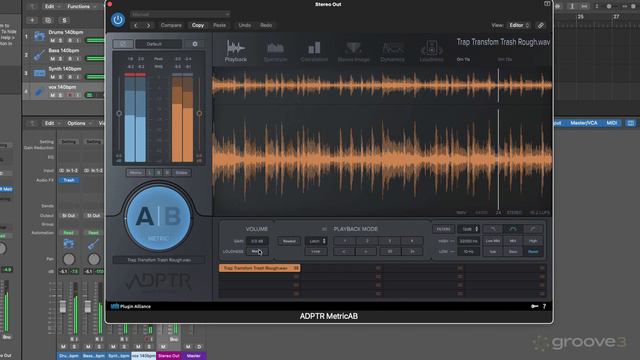The image size is (640, 360).
Task: Click the Sub filter preset
Action: pos(493,252)
